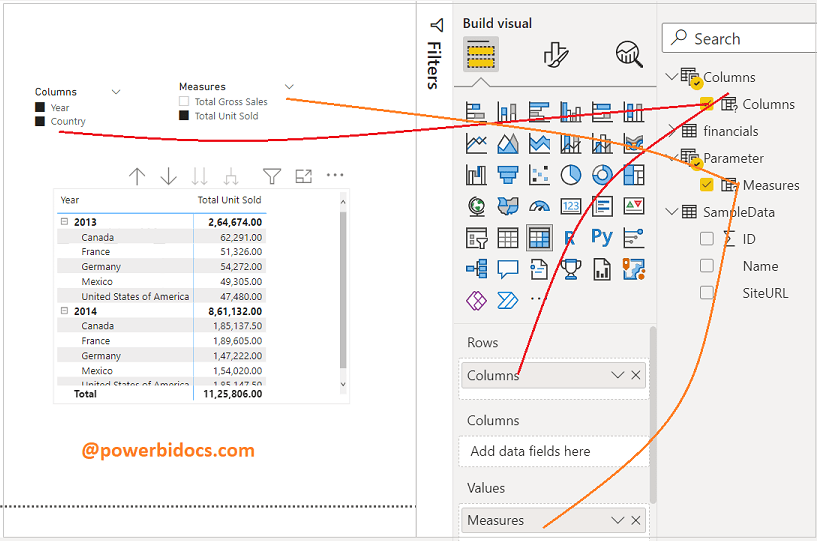Viewport: 817px width, 541px height.
Task: Uncheck Total Unit Sold in Measures slicer
Action: point(184,115)
